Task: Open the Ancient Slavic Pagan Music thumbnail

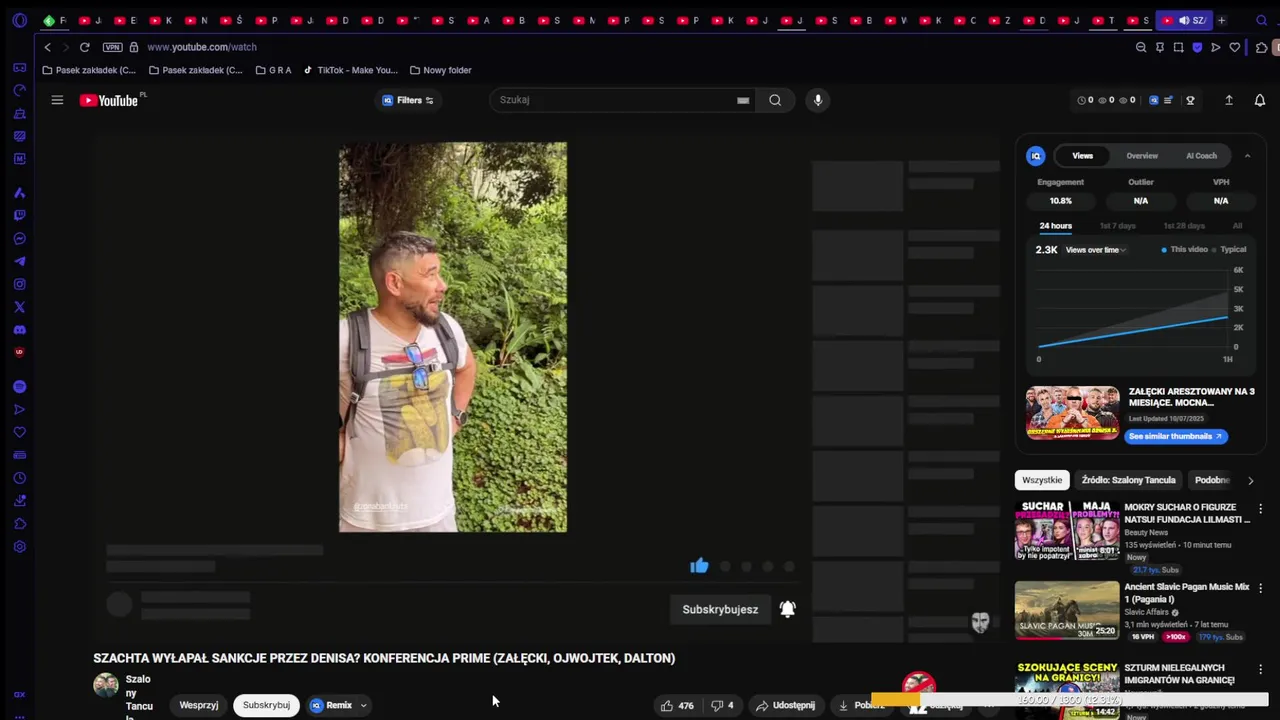Action: coord(1067,610)
